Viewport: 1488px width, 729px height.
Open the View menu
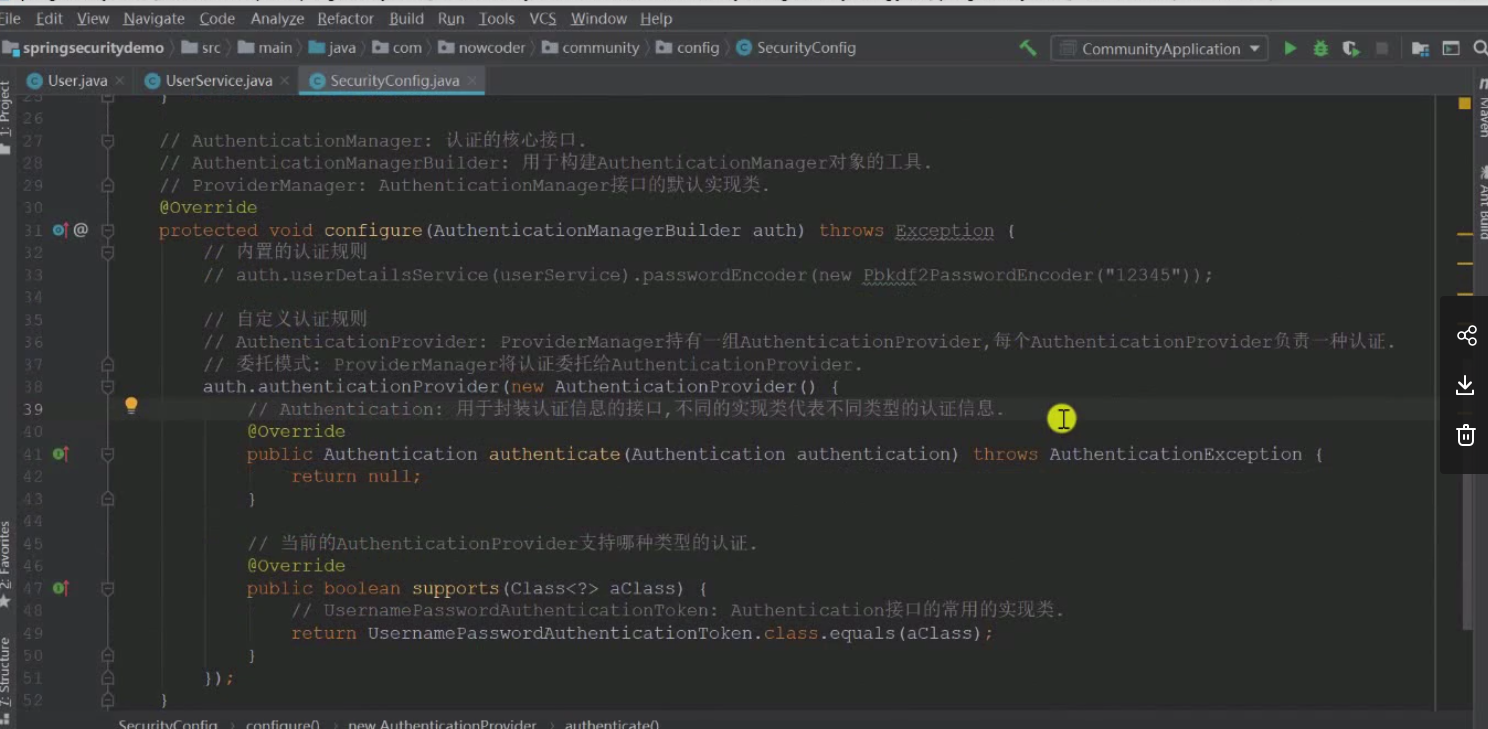click(x=93, y=19)
